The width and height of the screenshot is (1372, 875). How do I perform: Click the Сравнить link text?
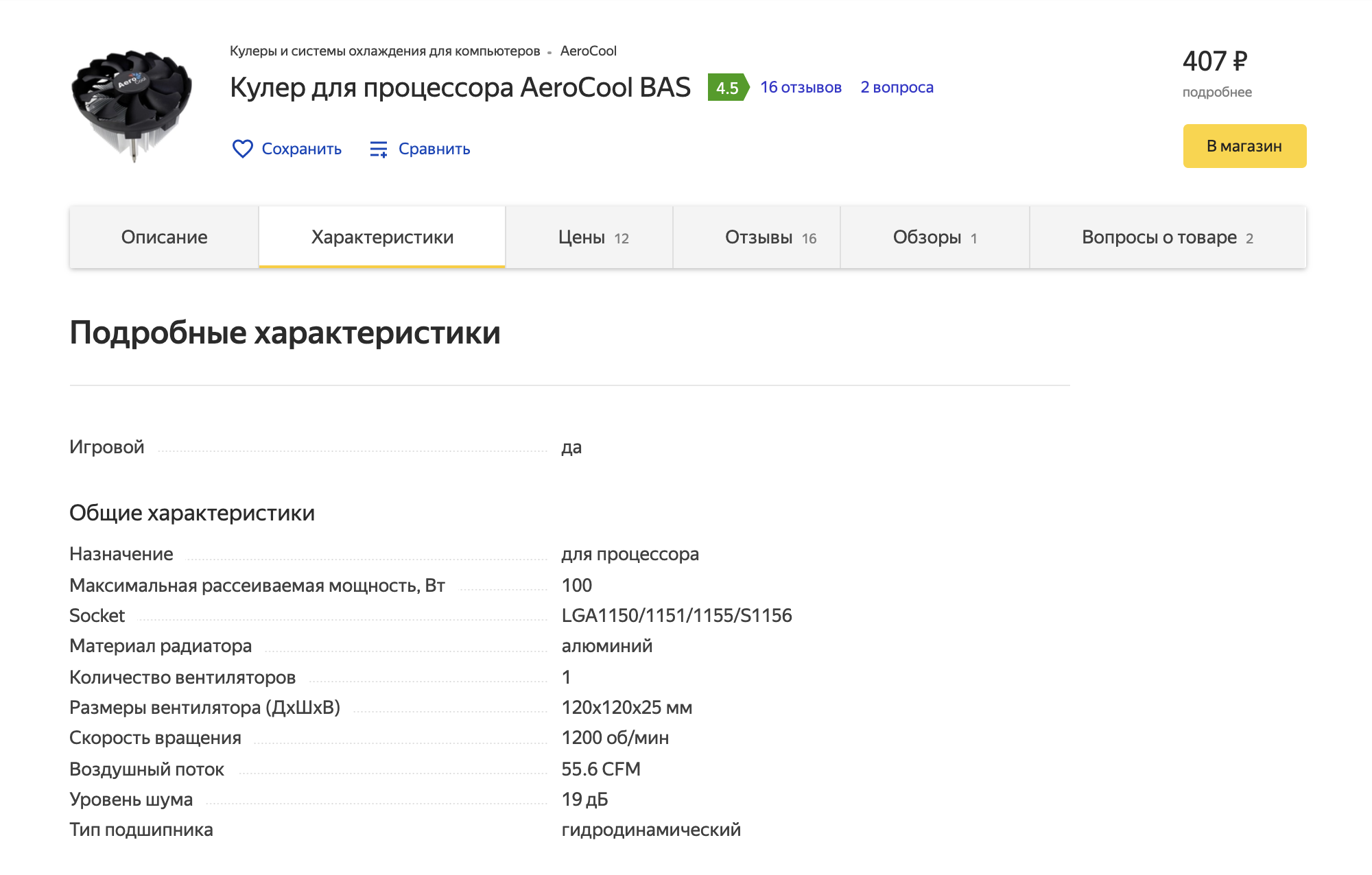click(434, 149)
